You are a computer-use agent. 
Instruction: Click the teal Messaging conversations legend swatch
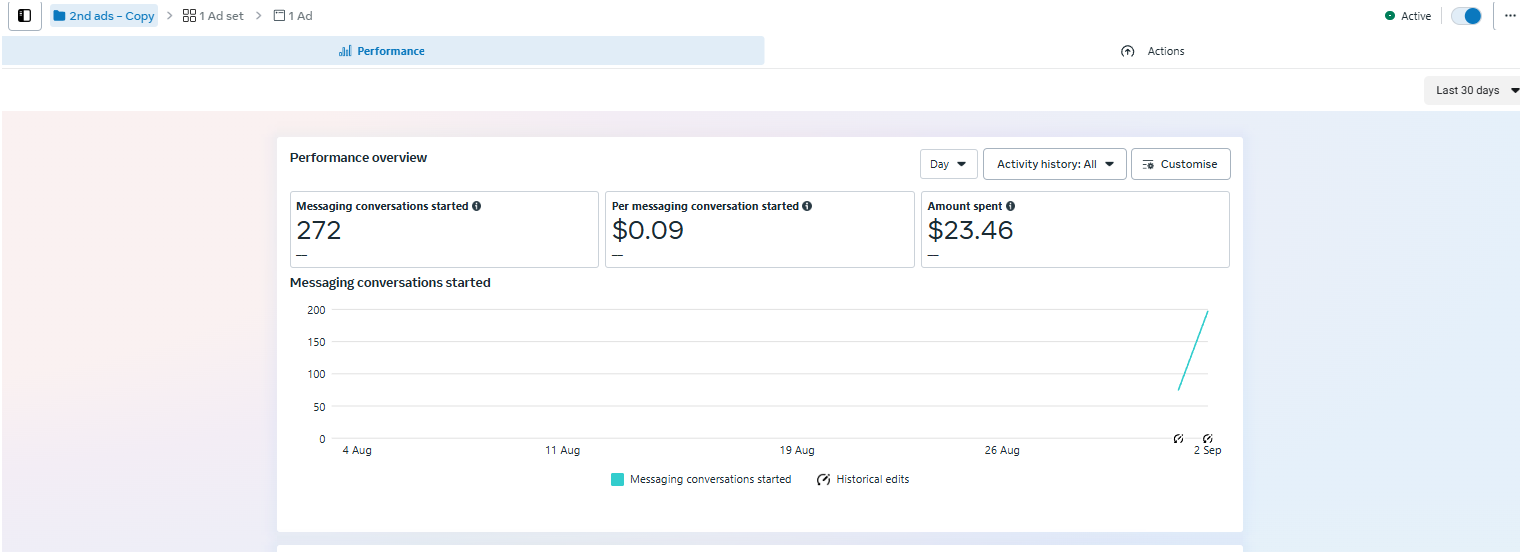point(617,480)
